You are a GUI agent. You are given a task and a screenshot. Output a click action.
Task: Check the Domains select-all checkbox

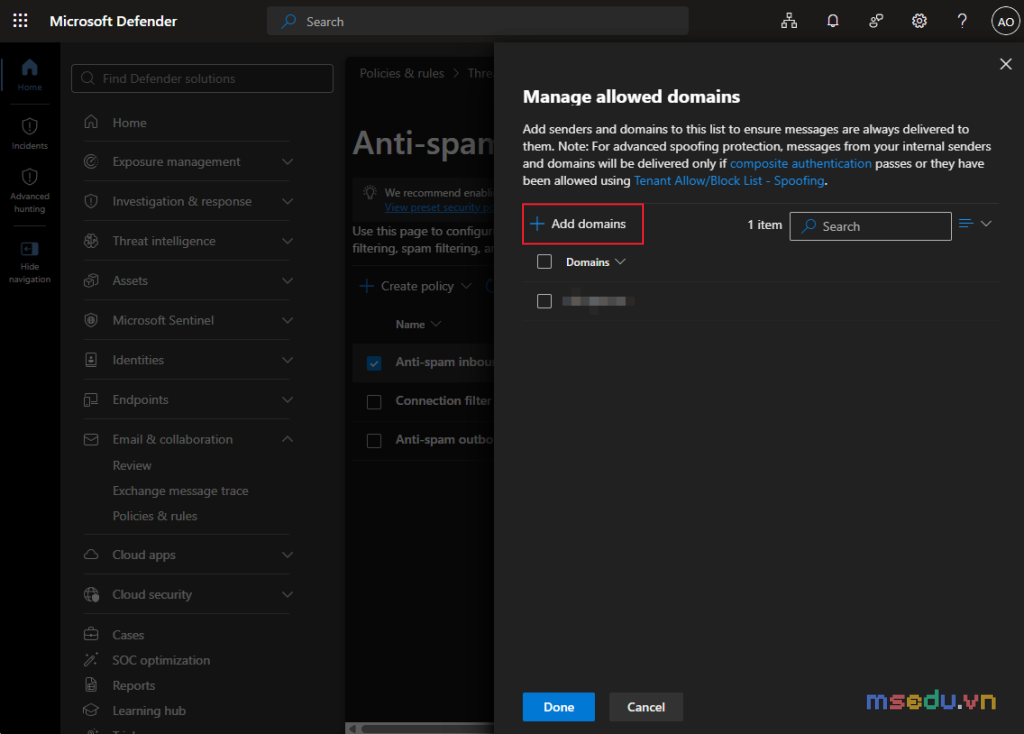point(544,262)
